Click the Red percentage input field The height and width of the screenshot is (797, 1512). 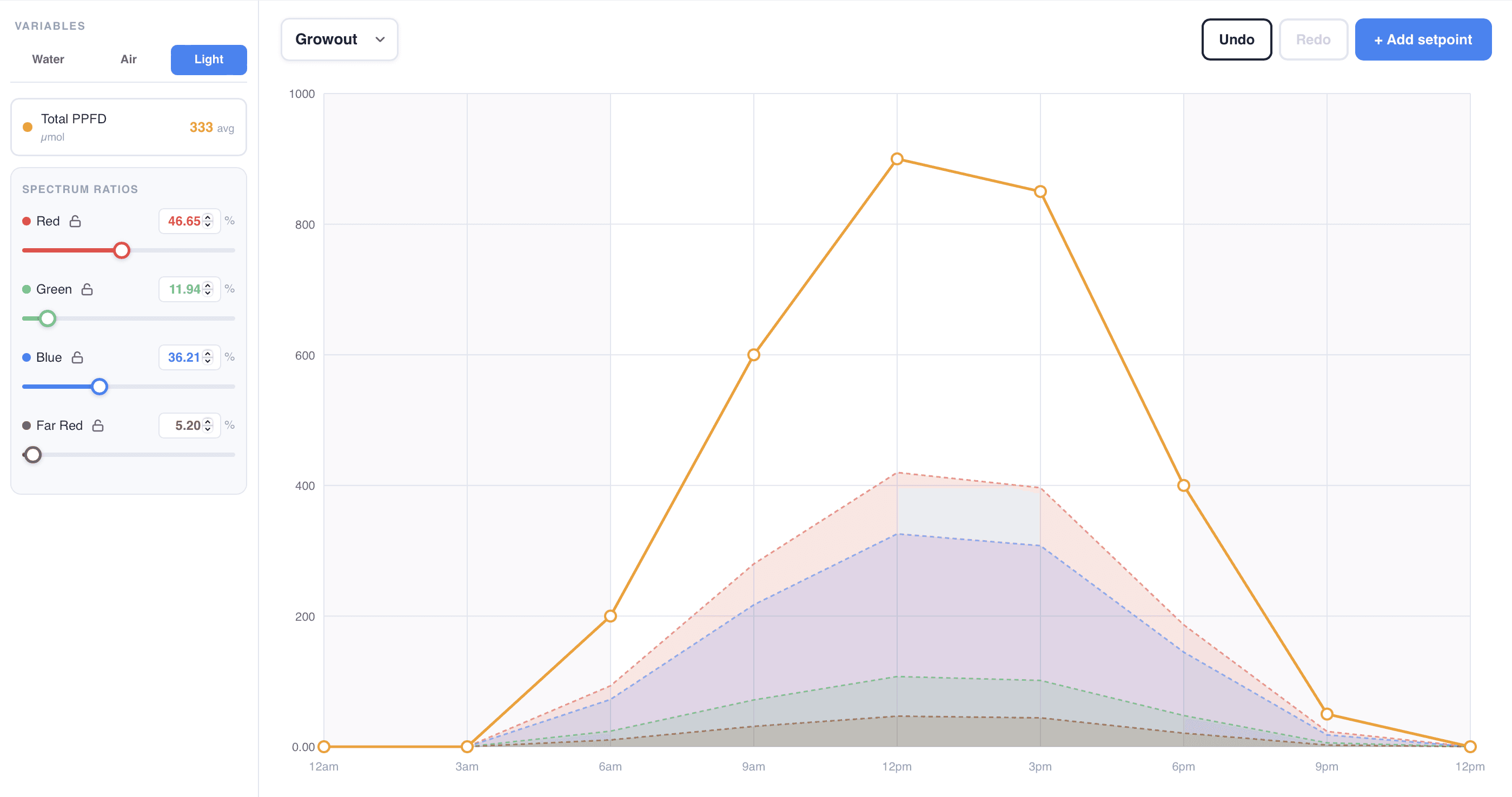tap(183, 221)
